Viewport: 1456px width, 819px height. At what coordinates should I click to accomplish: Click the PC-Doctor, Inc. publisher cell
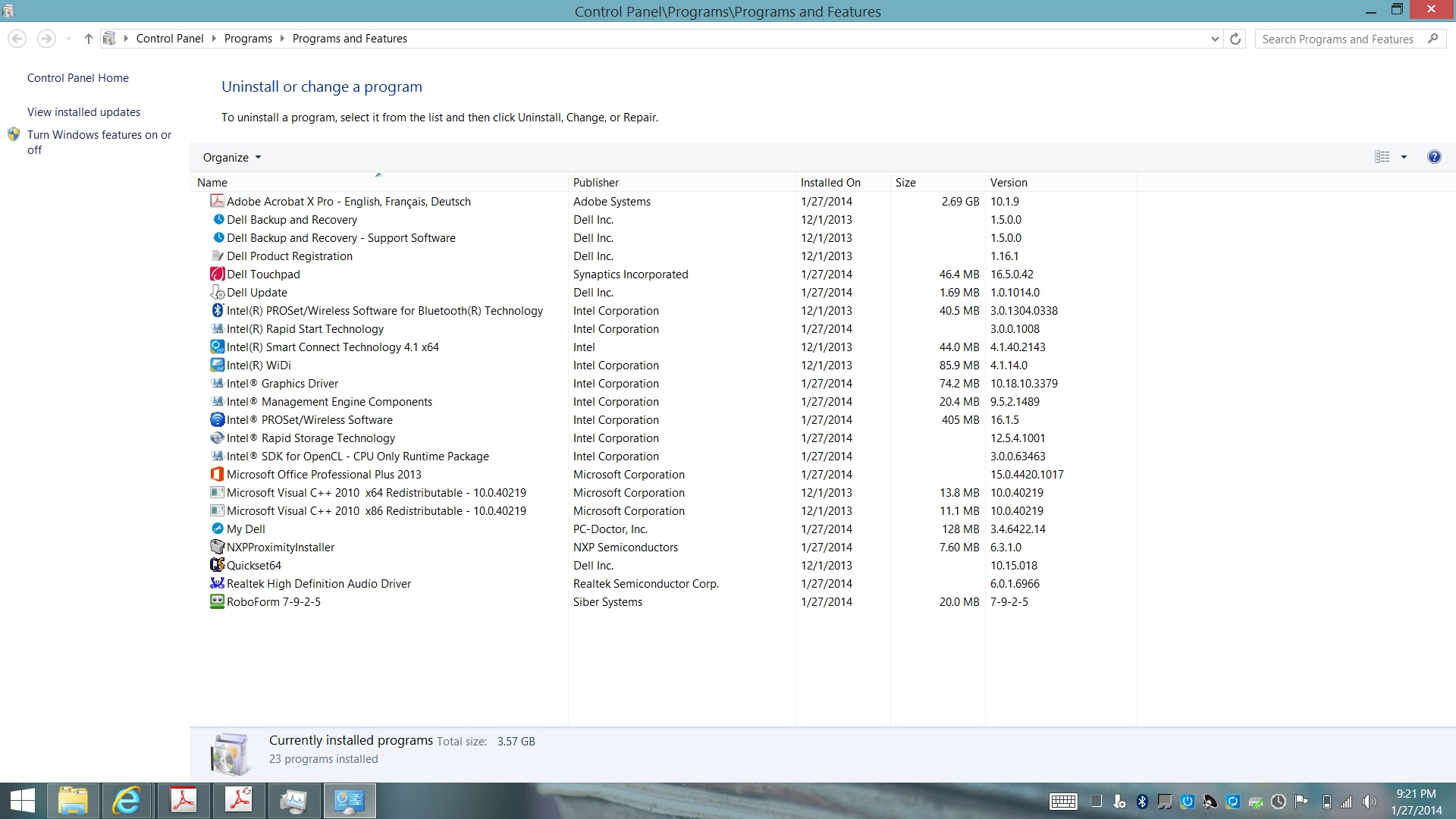click(x=610, y=529)
